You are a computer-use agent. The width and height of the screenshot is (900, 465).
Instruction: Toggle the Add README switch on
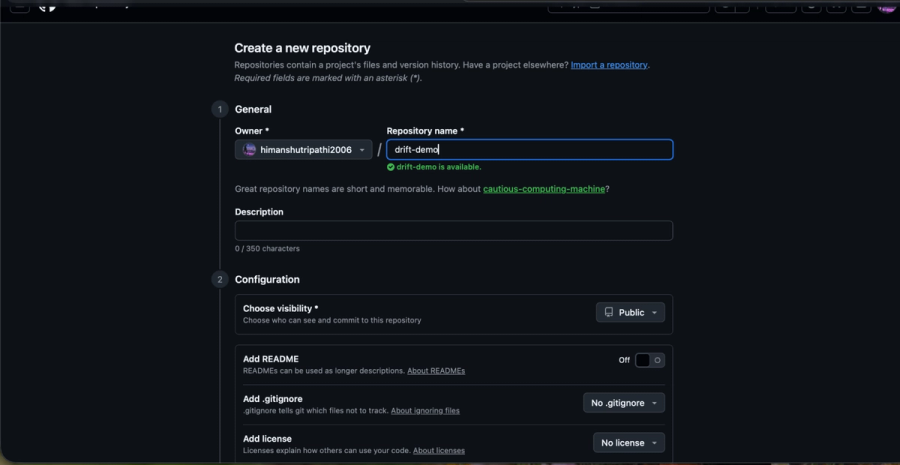650,360
